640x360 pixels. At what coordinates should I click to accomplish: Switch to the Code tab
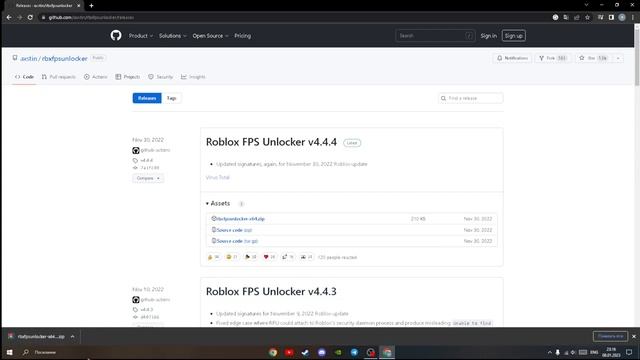tap(24, 77)
